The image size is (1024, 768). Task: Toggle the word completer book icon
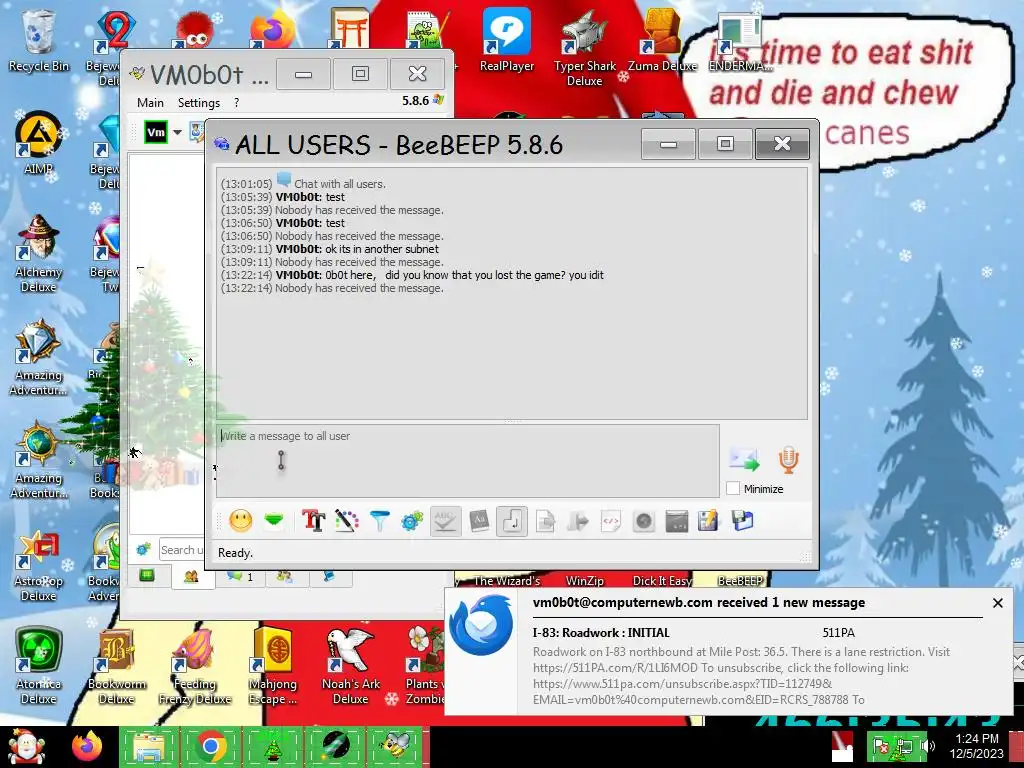tap(479, 520)
